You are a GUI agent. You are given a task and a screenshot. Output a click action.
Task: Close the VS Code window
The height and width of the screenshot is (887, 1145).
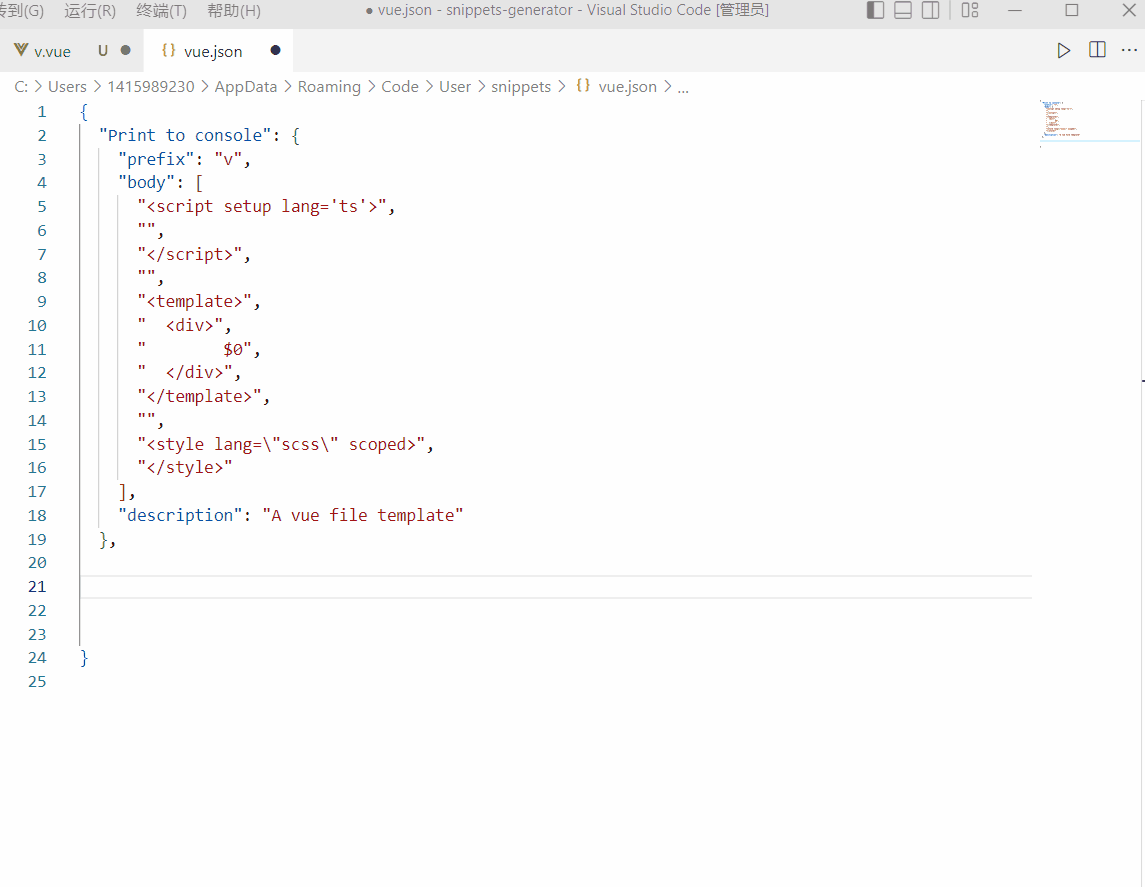pyautogui.click(x=1128, y=10)
